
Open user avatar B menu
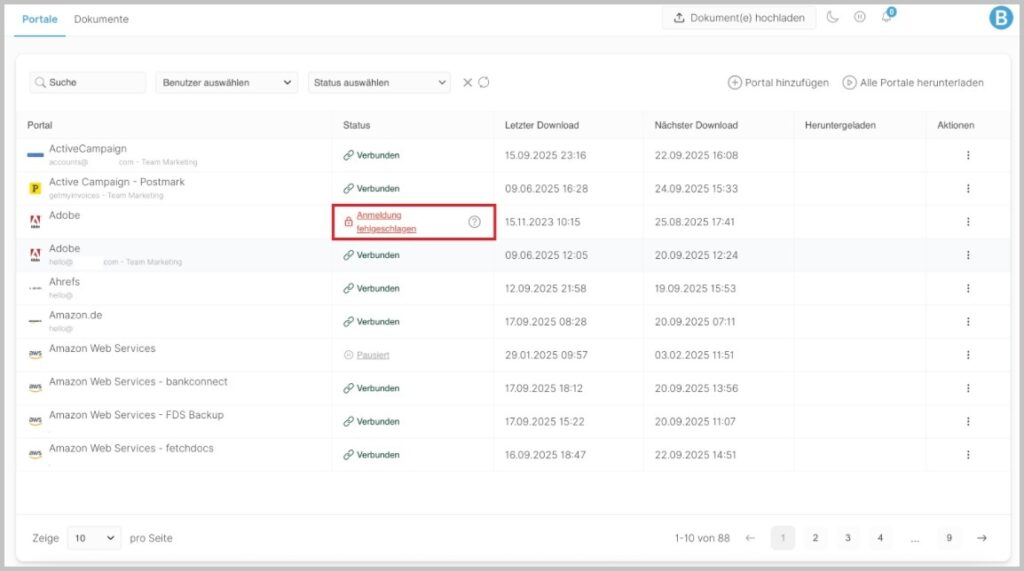coord(1000,18)
